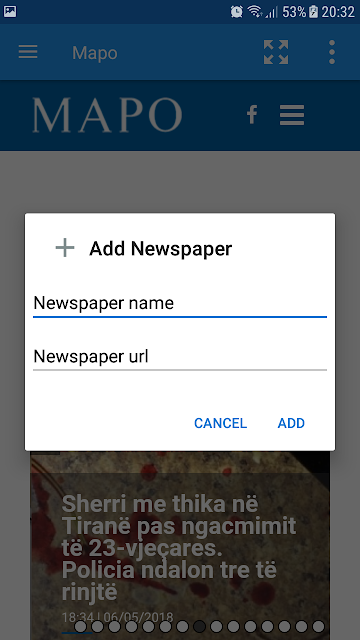Viewport: 360px width, 640px height.
Task: Tap plus icon beside Add Newspaper
Action: (65, 248)
